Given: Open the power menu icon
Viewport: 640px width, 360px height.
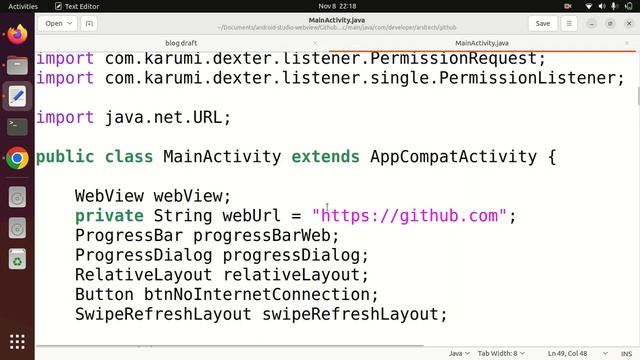Looking at the screenshot, I should click(629, 6).
